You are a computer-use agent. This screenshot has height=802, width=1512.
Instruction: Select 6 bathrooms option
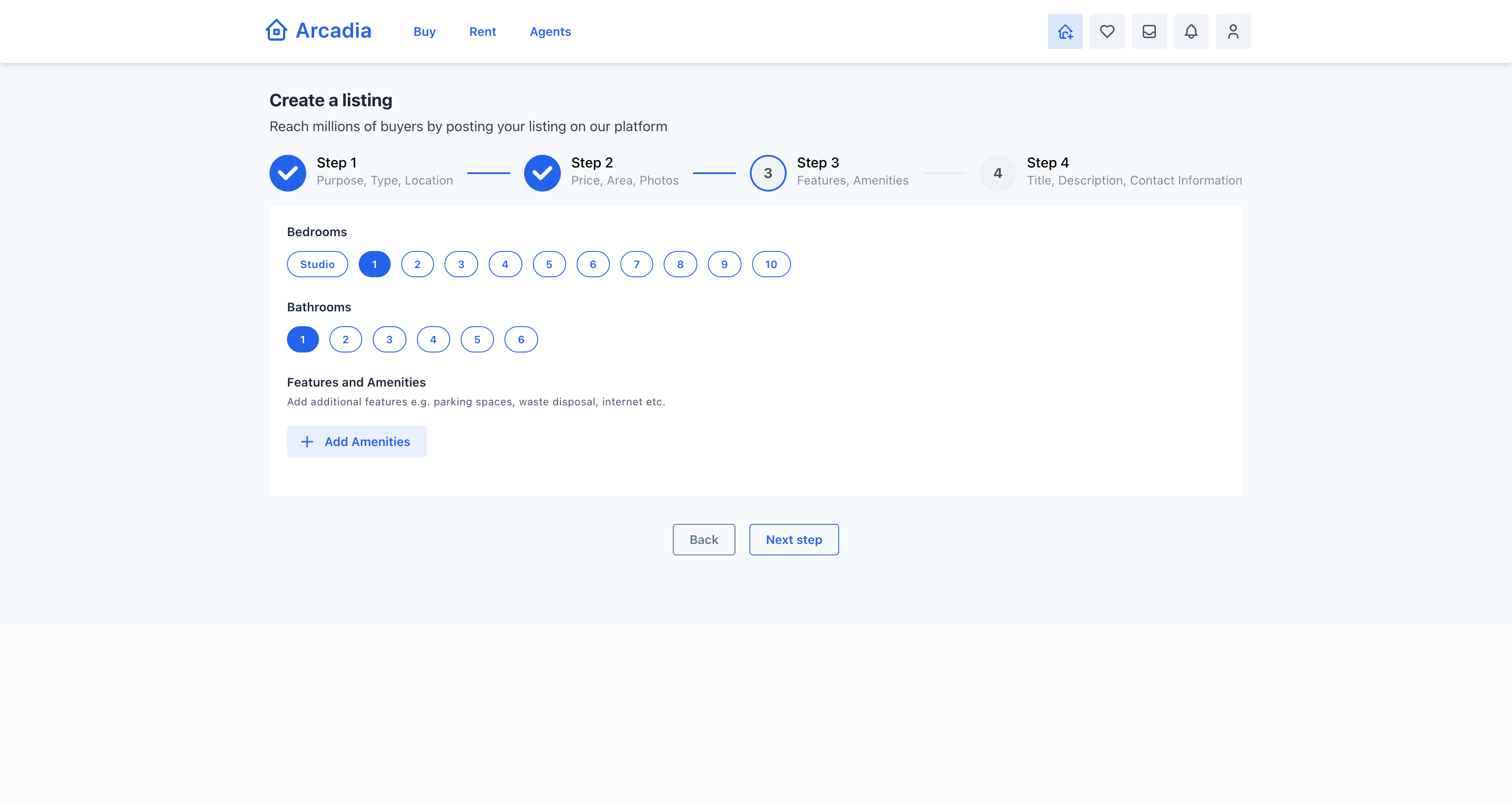point(521,340)
